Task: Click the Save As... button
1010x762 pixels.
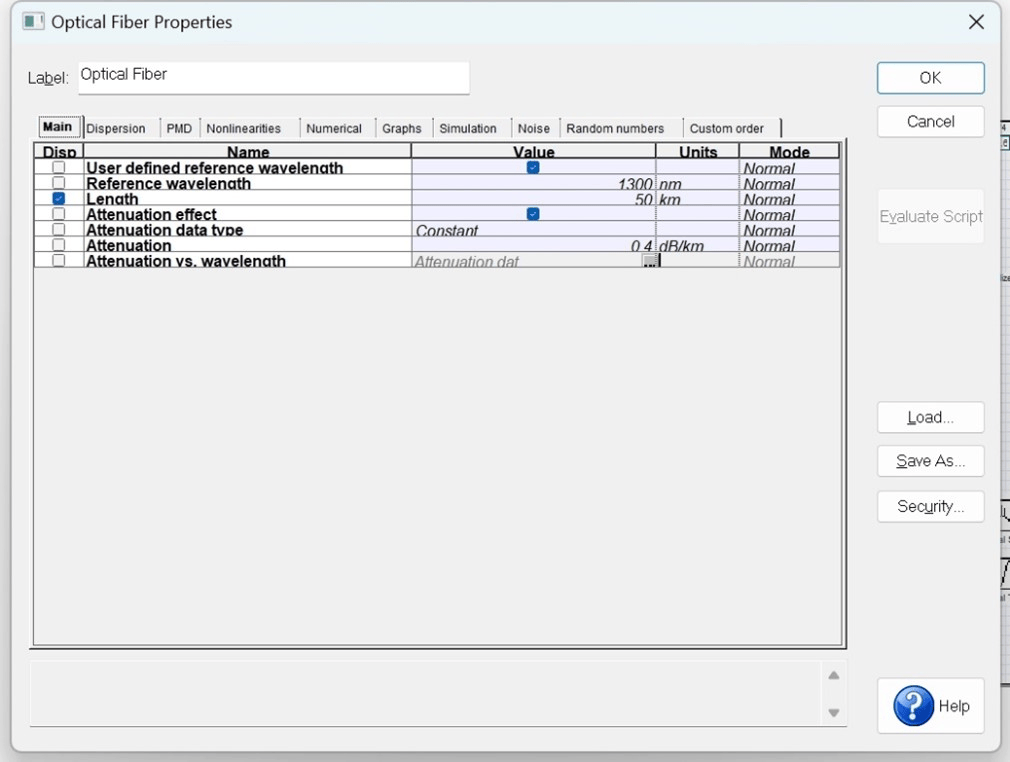Action: pos(930,461)
